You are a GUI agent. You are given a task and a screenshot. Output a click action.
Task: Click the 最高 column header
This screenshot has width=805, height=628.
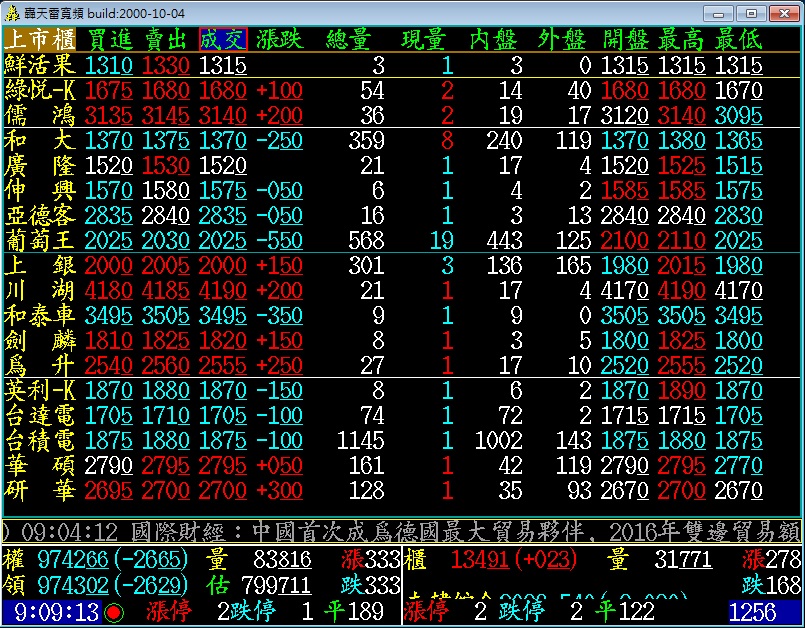(x=683, y=40)
